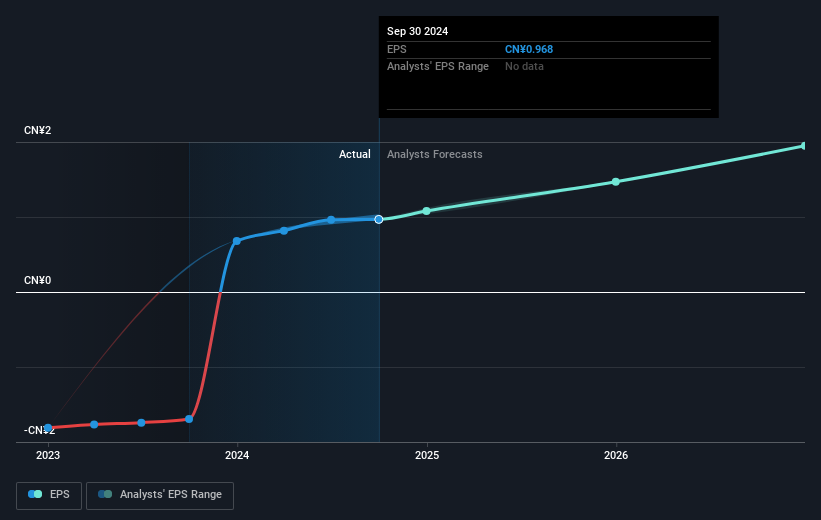
Task: Click the 2023 x-axis label
Action: 48,456
